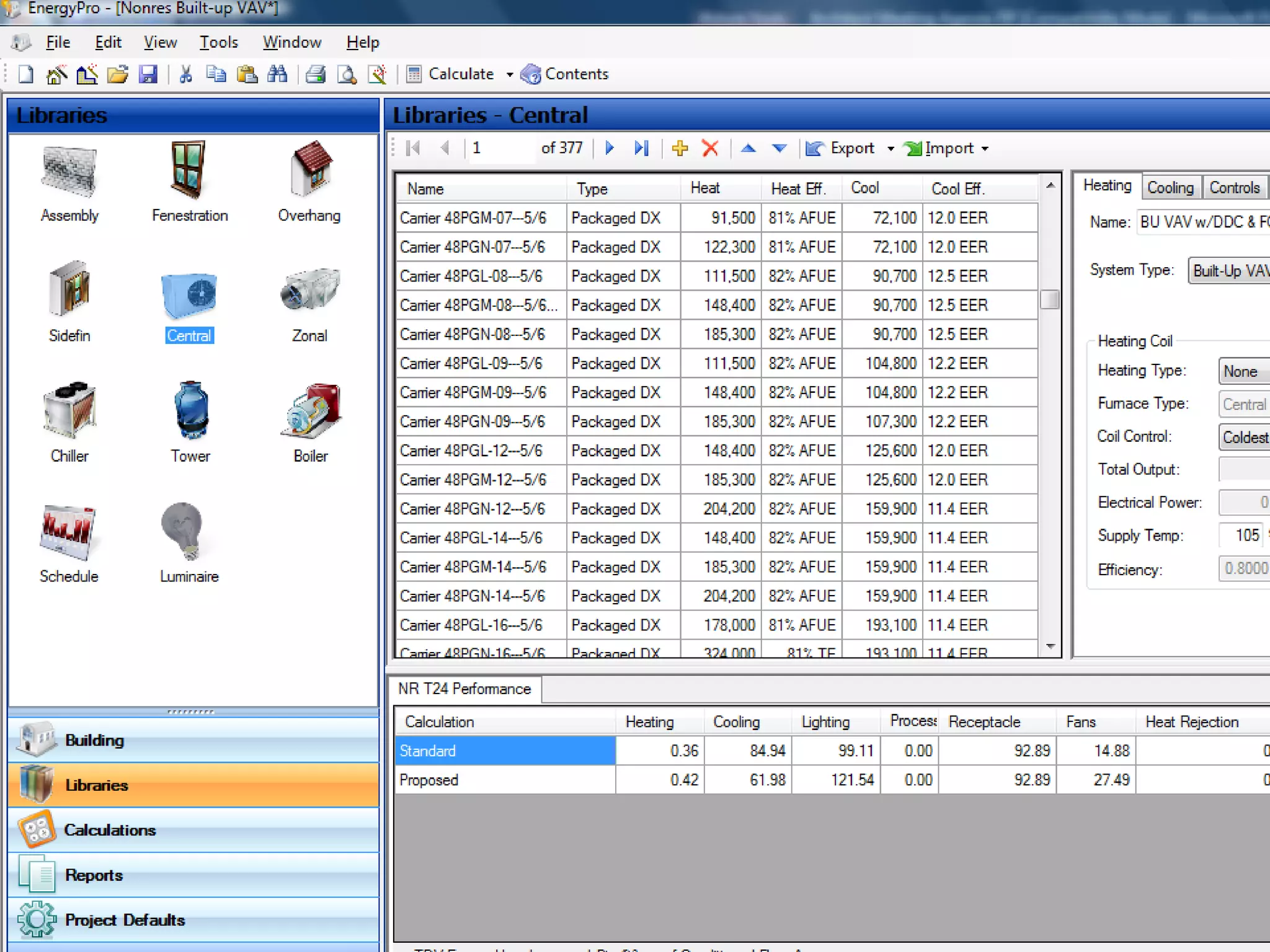Open the Tools menu
Viewport: 1270px width, 952px height.
pos(218,42)
